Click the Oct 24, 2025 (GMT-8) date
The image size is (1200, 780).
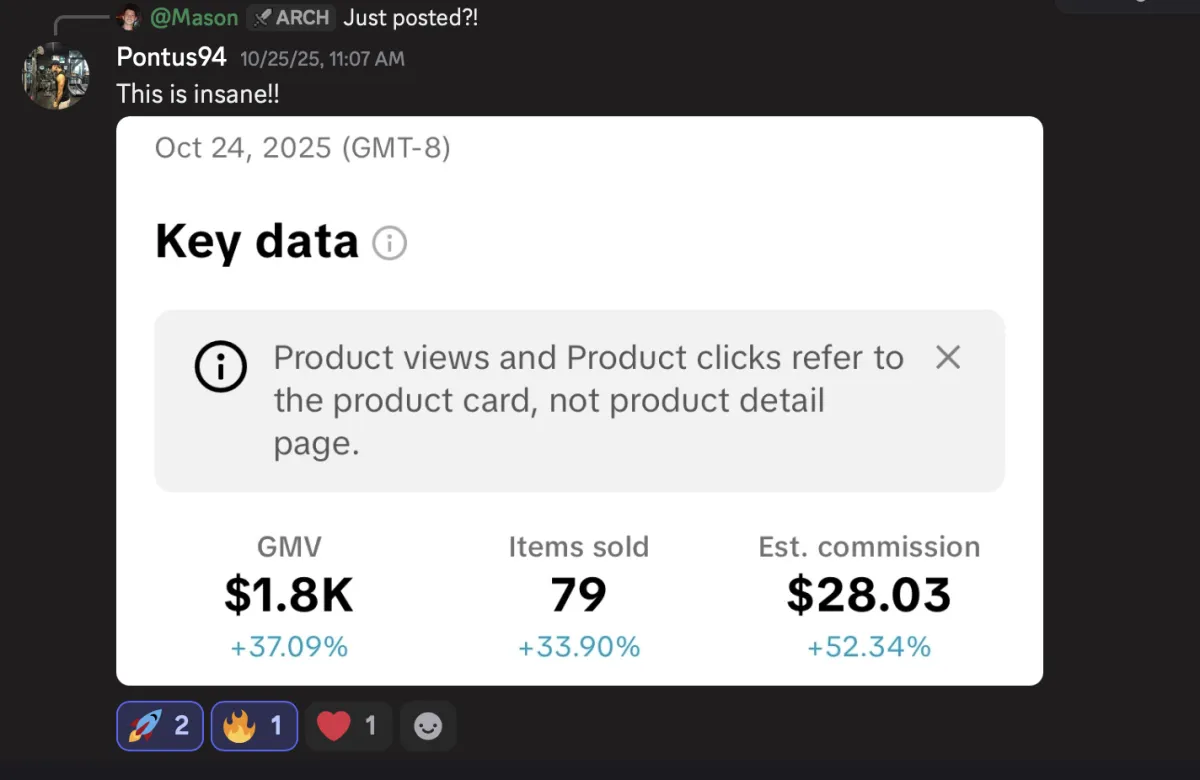coord(302,148)
